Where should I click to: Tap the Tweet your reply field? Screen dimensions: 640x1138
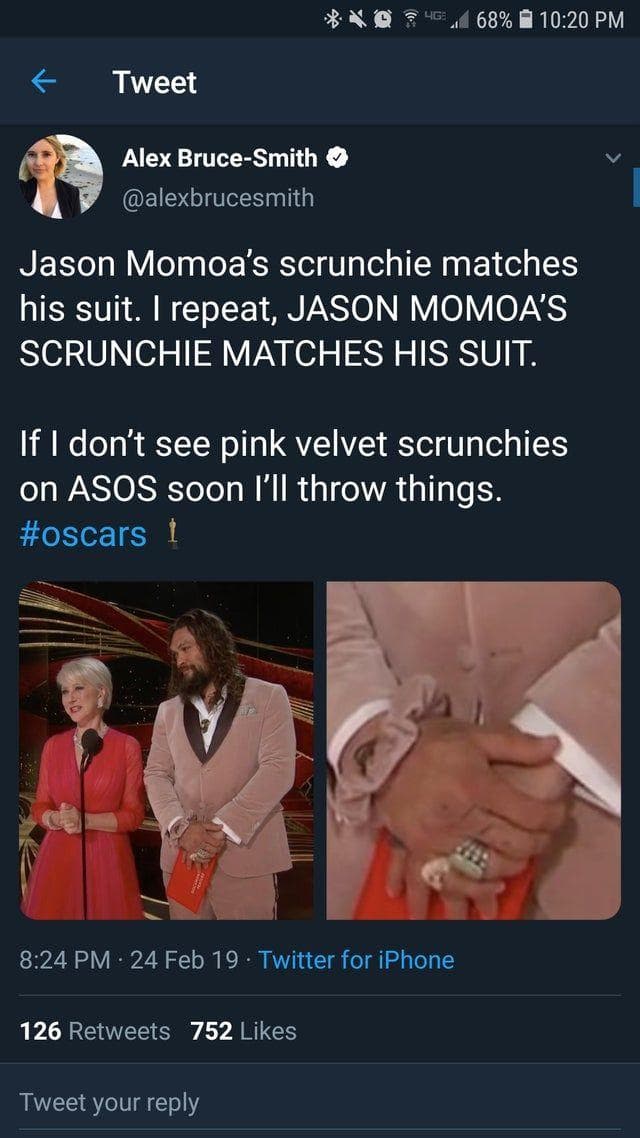tap(320, 1102)
